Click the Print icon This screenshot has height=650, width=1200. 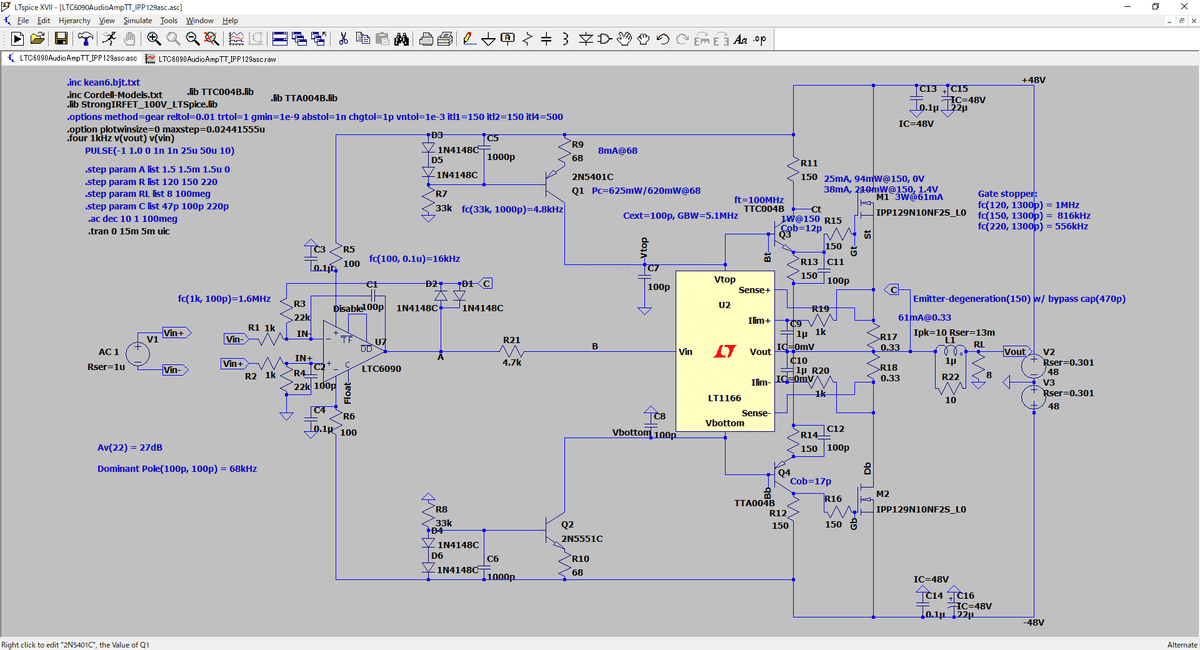click(425, 38)
